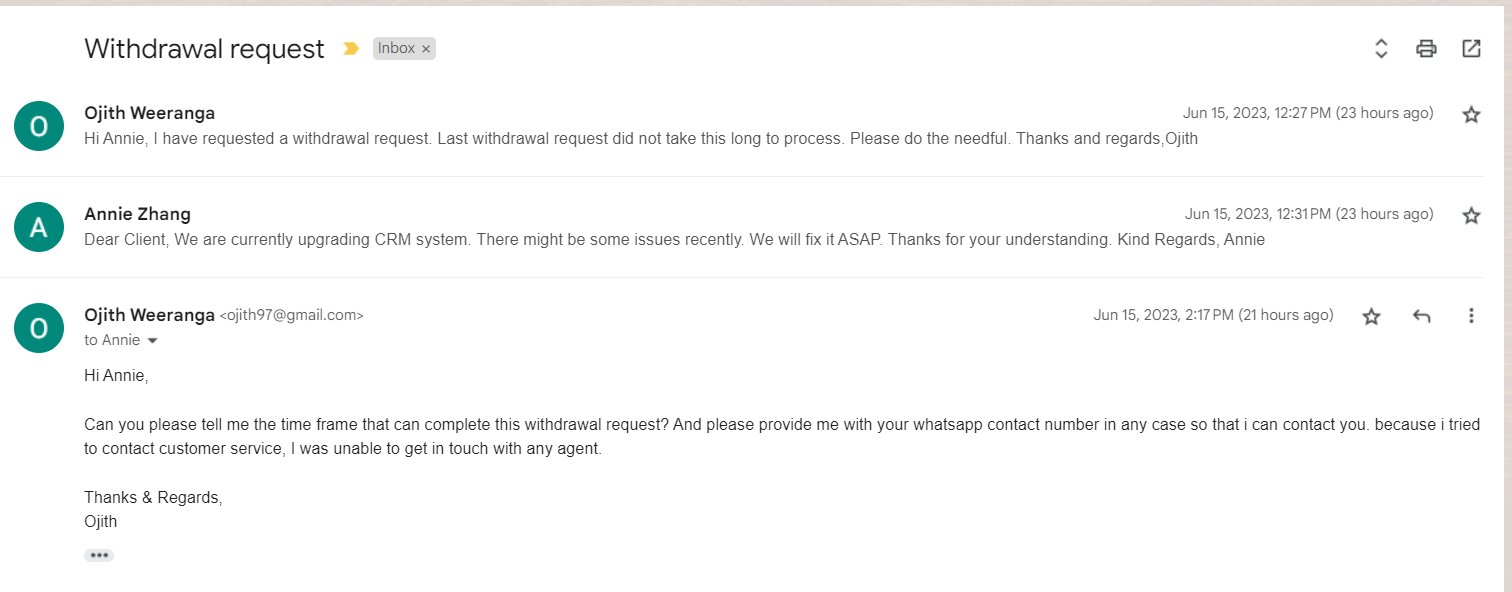Viewport: 1512px width, 592px height.
Task: Click sender name Ojith Weeranga on last message
Action: pyautogui.click(x=149, y=315)
